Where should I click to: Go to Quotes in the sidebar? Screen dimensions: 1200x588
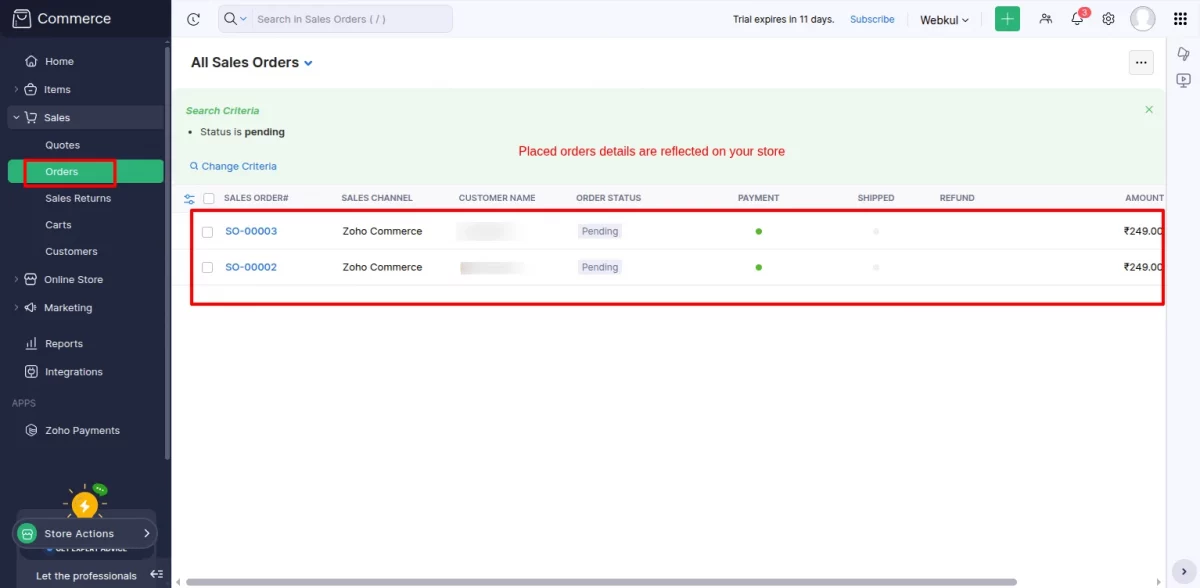point(62,145)
